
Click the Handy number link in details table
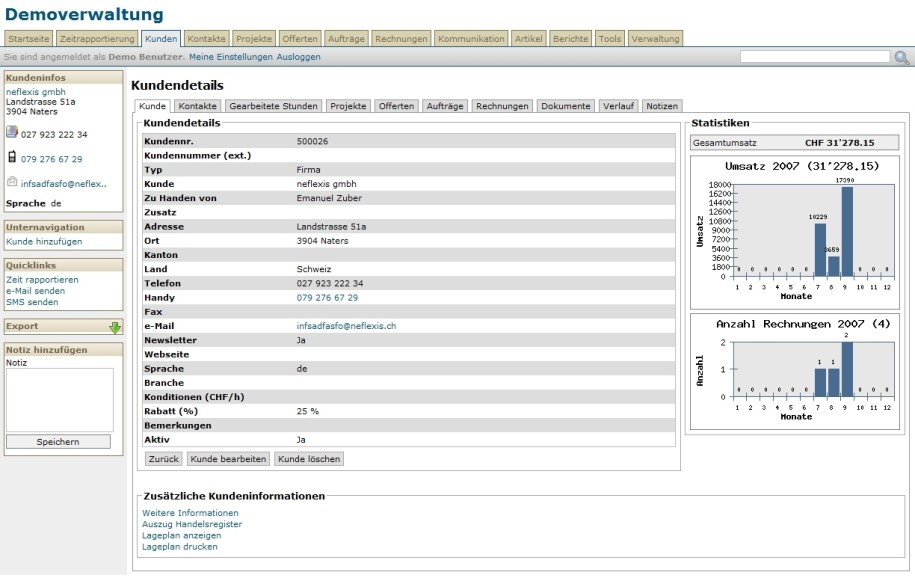pyautogui.click(x=327, y=297)
